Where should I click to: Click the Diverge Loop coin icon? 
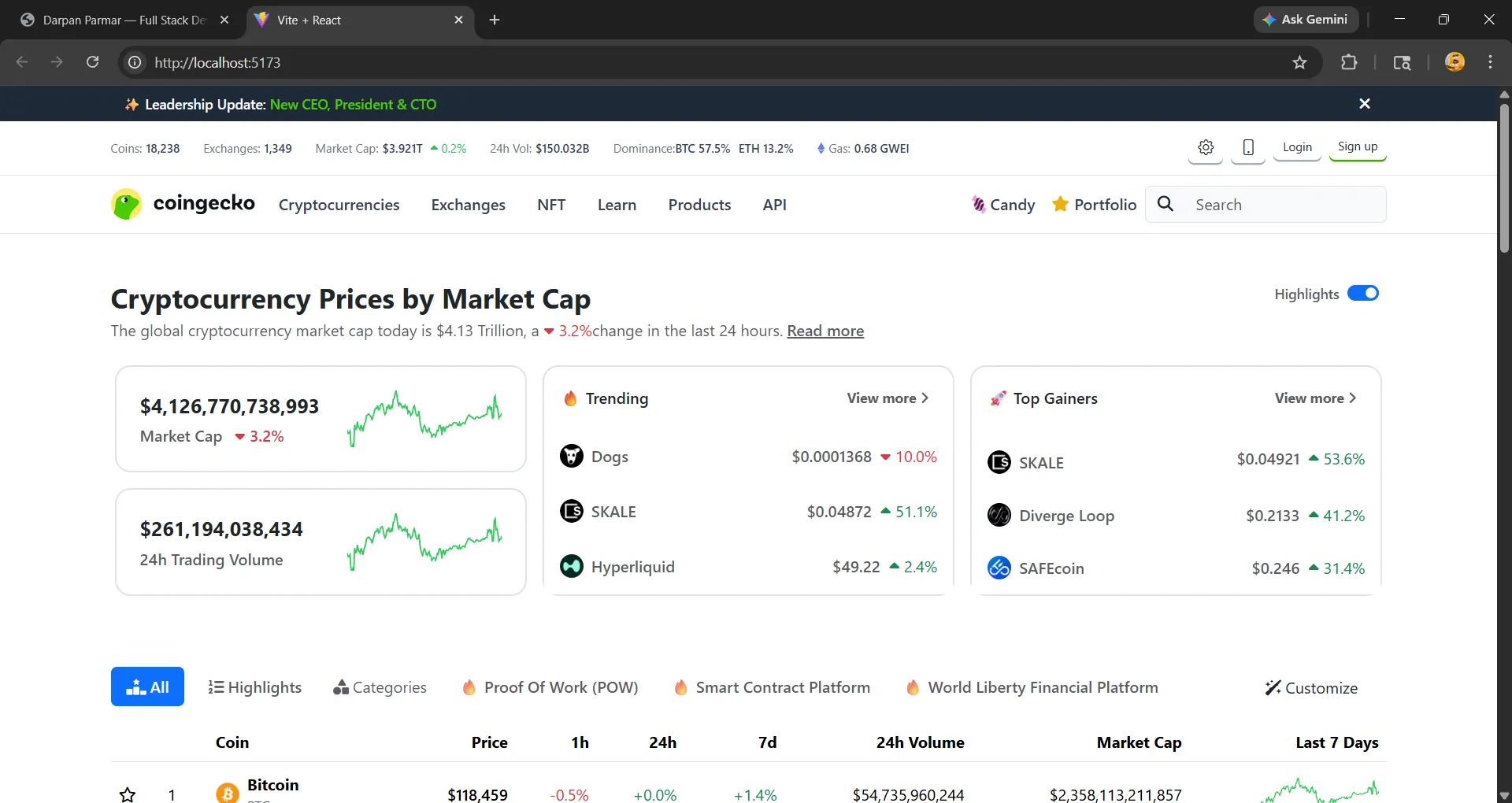click(999, 515)
